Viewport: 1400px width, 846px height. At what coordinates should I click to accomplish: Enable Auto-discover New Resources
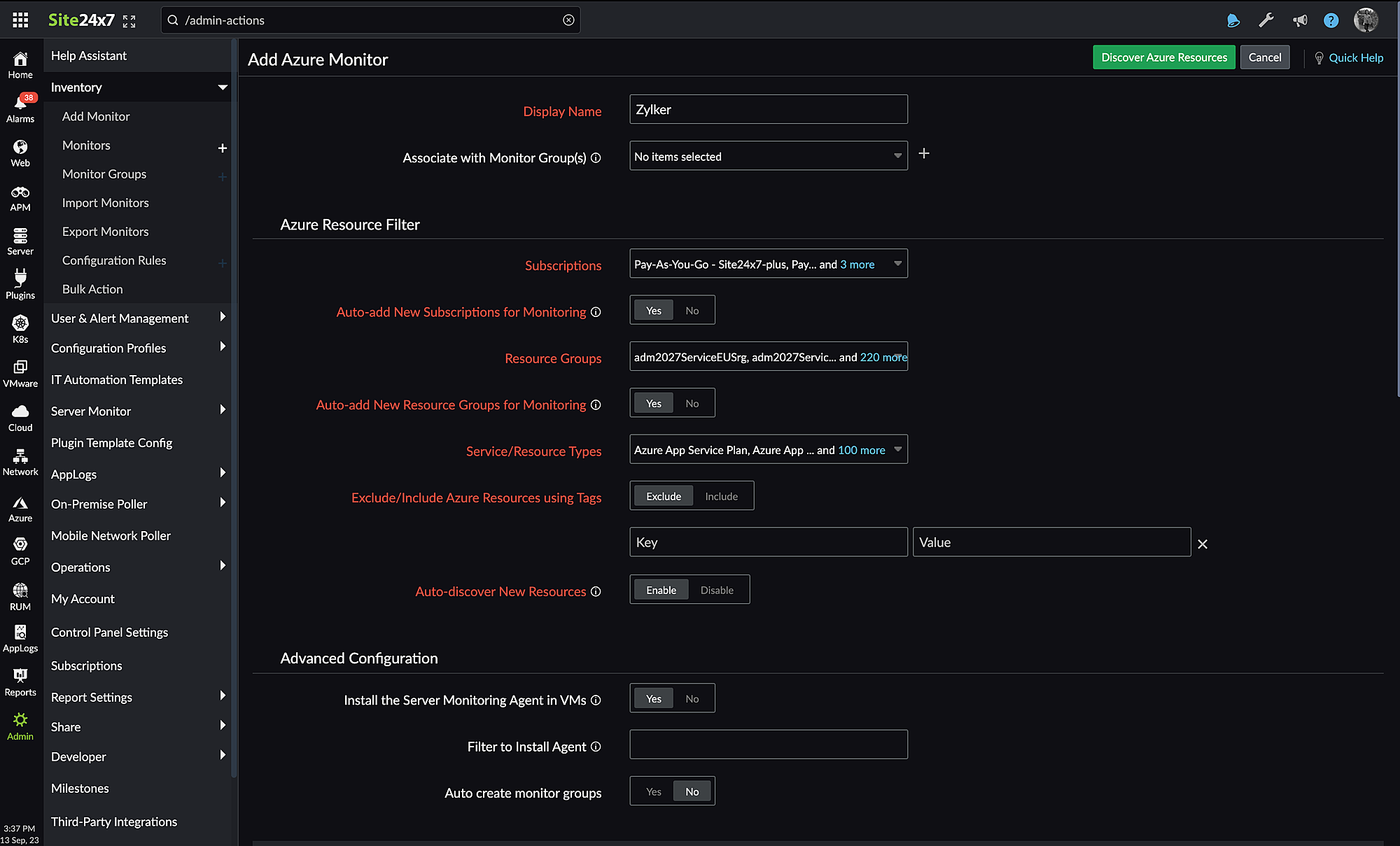click(x=661, y=590)
